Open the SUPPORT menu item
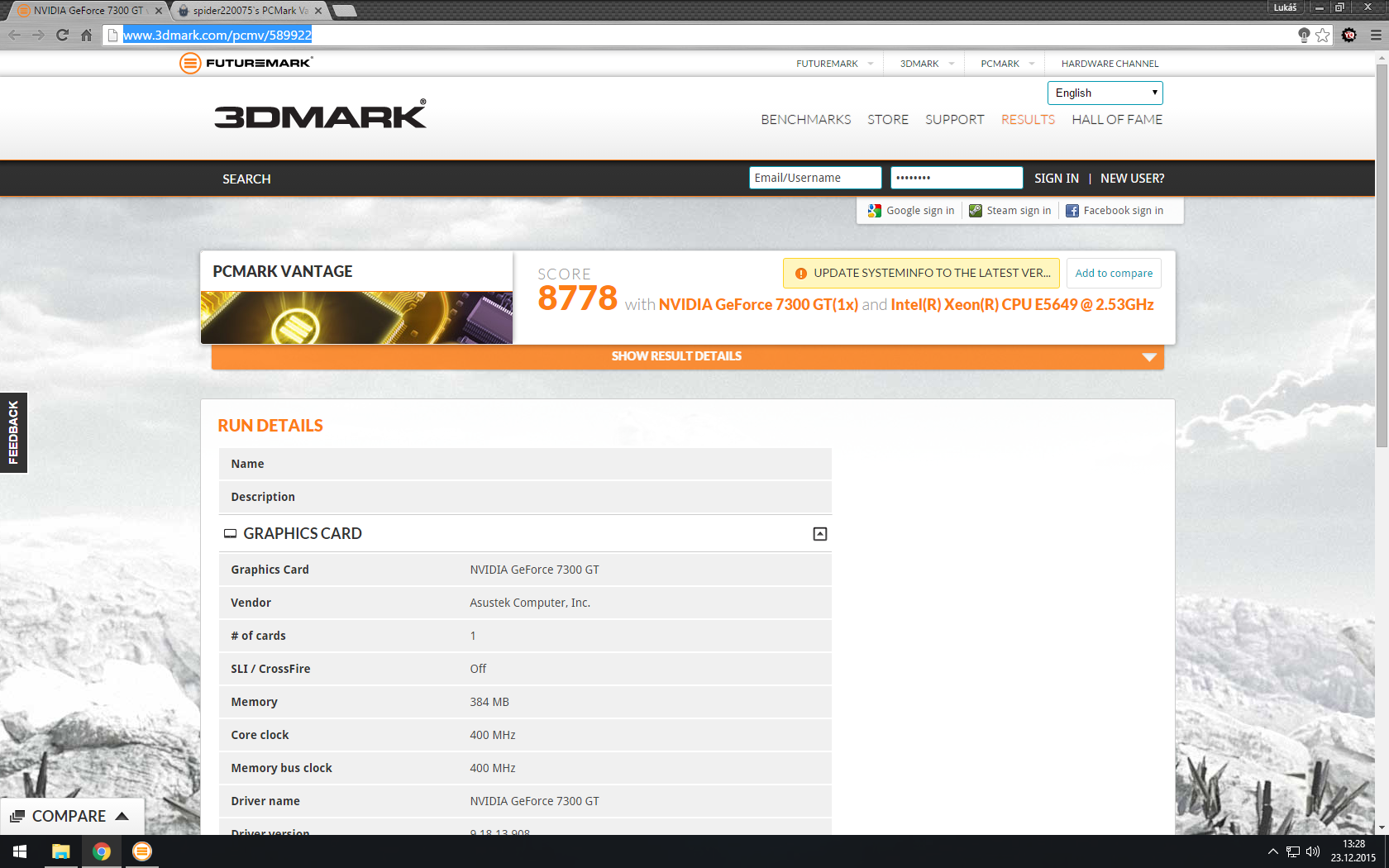 coord(954,120)
